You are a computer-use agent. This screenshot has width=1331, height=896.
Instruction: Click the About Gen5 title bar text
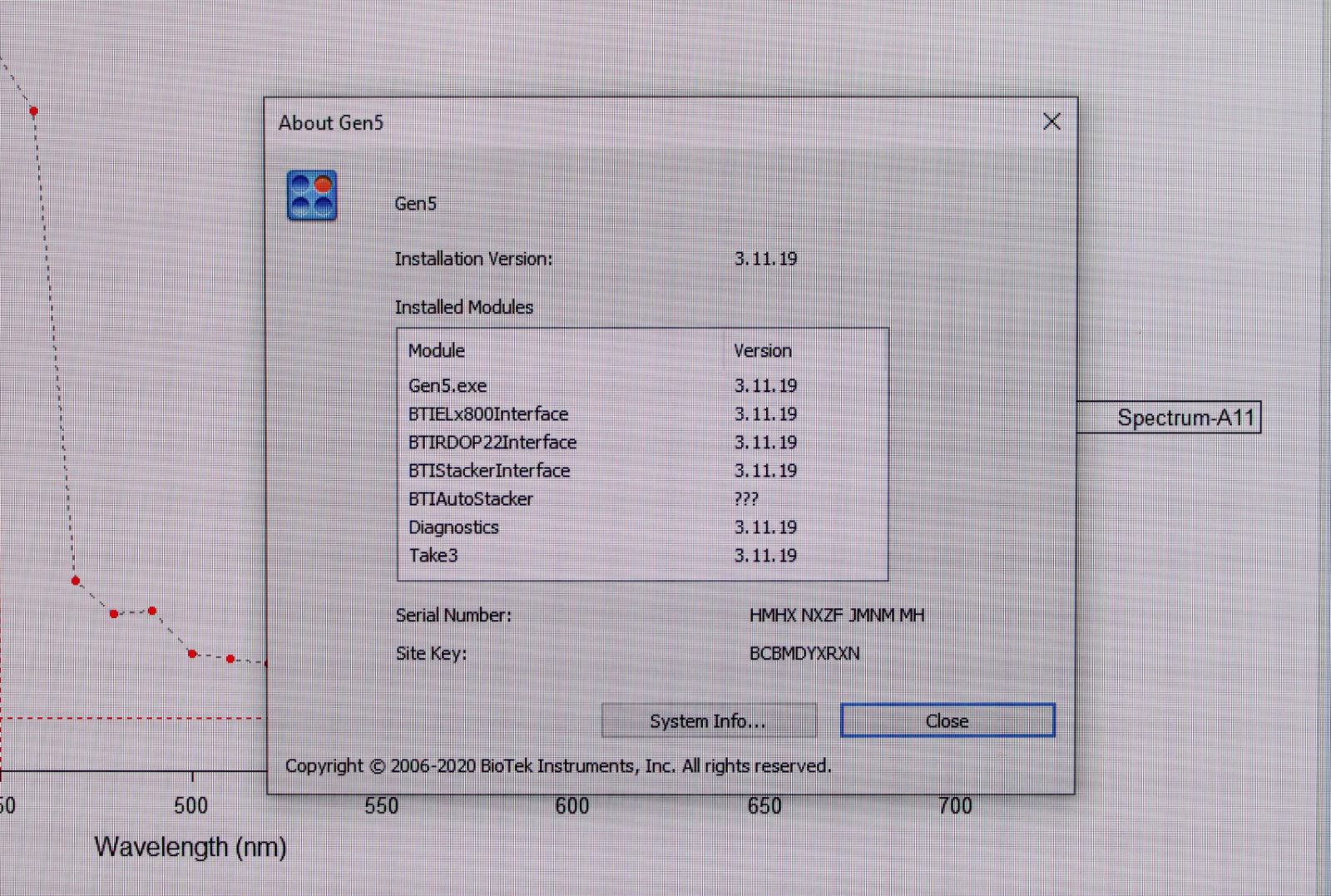(x=331, y=123)
